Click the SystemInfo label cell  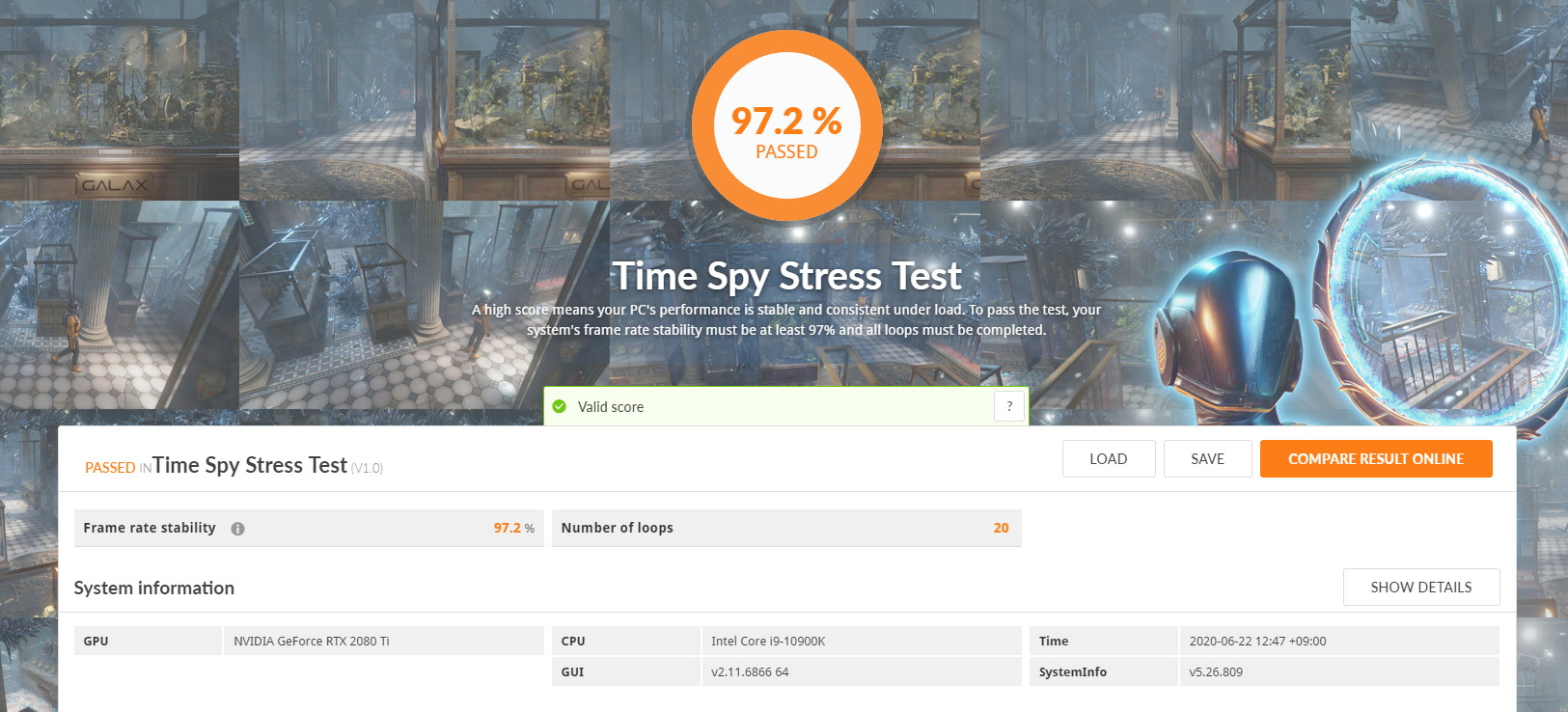pyautogui.click(x=1103, y=671)
